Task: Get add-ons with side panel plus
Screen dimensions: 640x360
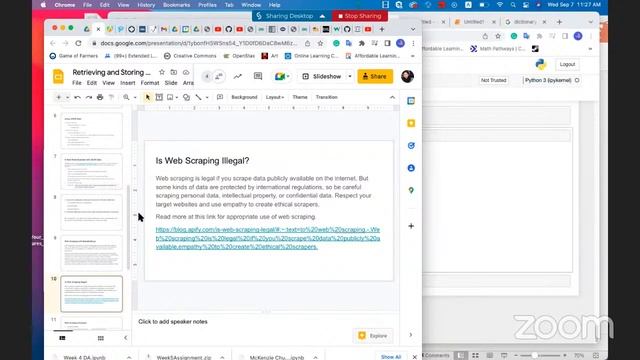Action: tap(411, 226)
